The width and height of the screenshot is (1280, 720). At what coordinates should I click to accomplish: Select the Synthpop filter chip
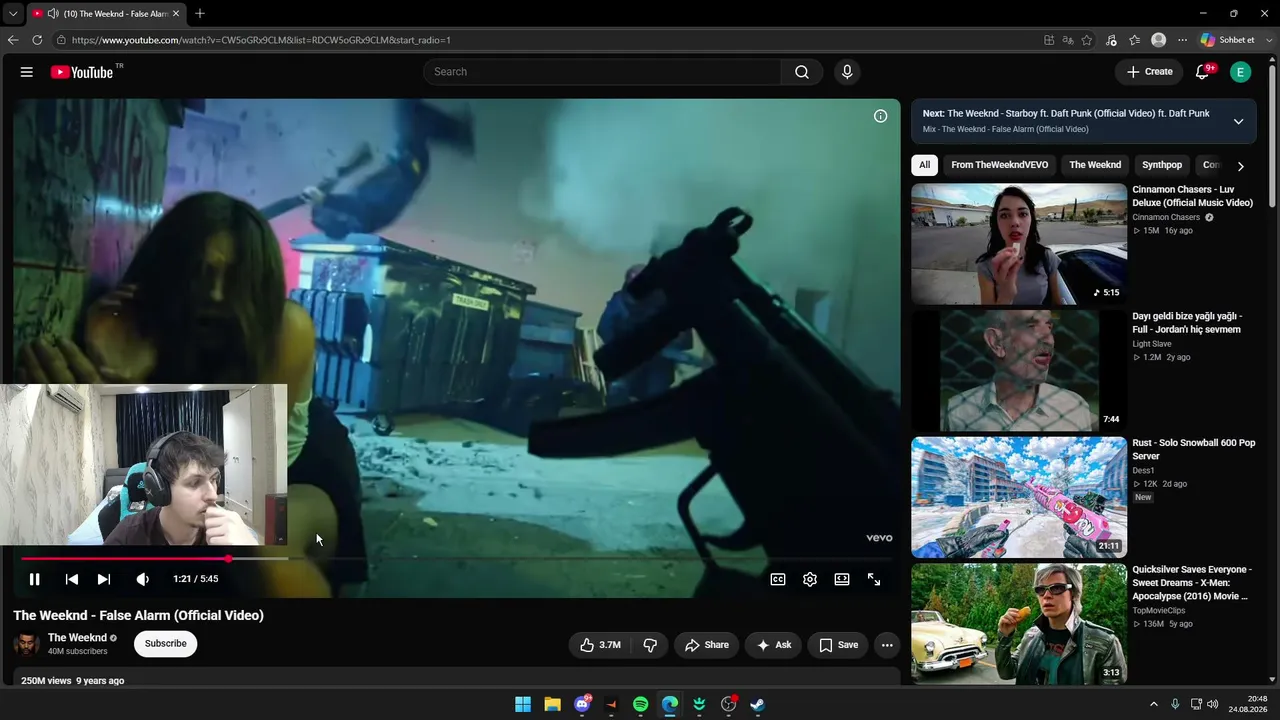[x=1162, y=165]
